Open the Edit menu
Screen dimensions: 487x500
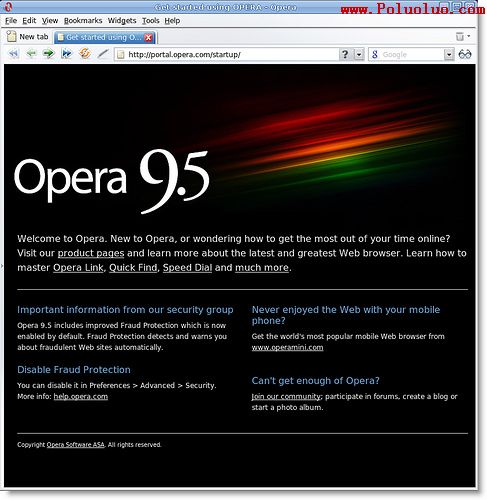(29, 21)
